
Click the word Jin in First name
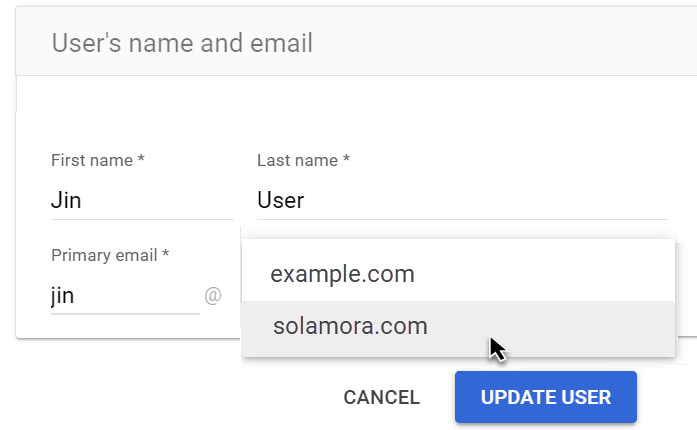(x=66, y=200)
